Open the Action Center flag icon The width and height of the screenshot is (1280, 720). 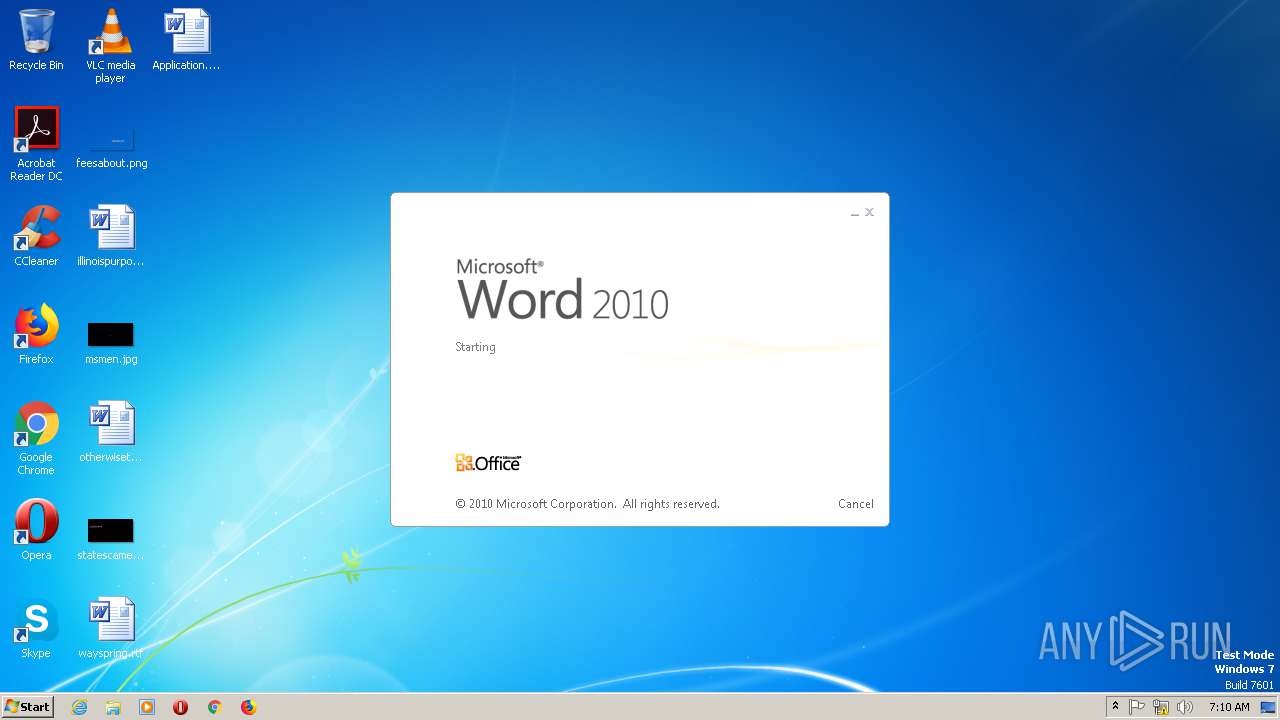pos(1137,707)
